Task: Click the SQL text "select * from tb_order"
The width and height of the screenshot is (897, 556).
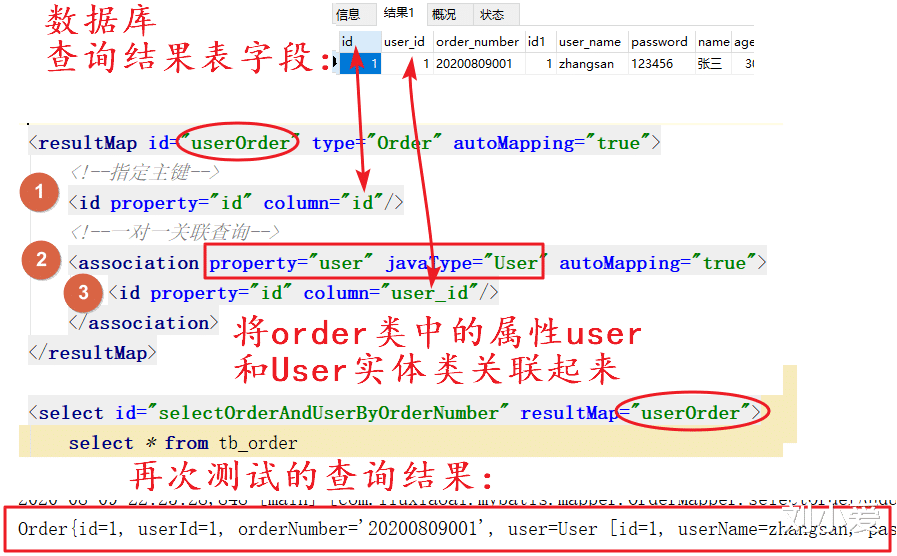Action: (183, 443)
